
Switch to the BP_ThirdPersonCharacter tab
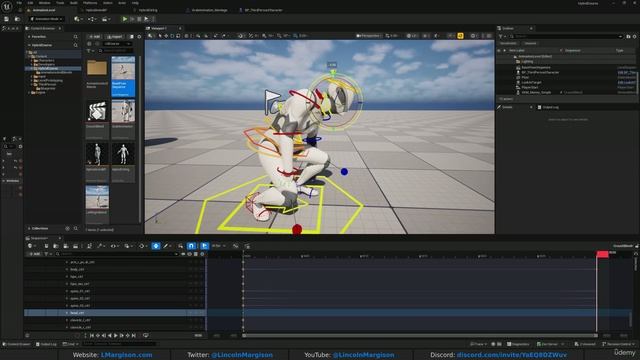(x=263, y=10)
